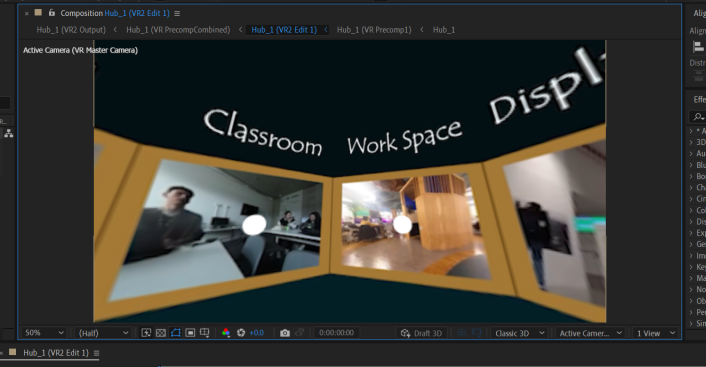
Task: Click arrow before the last Hub_1 breadcrumb
Action: pyautogui.click(x=422, y=30)
